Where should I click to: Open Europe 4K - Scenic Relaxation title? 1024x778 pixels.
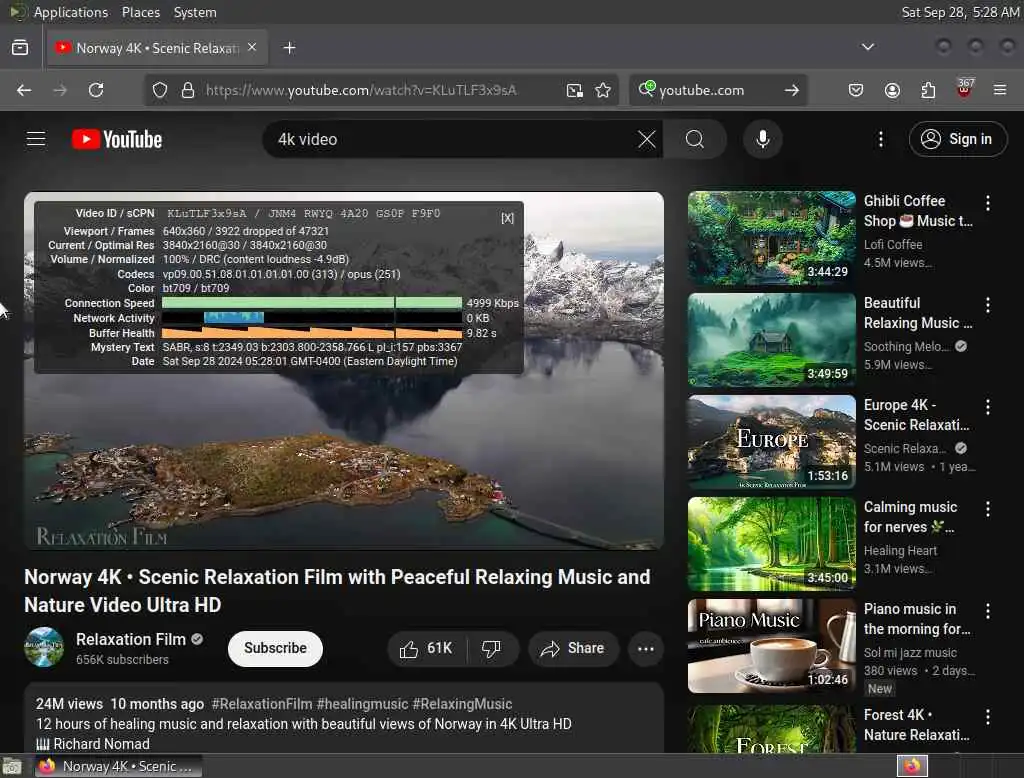coord(916,415)
